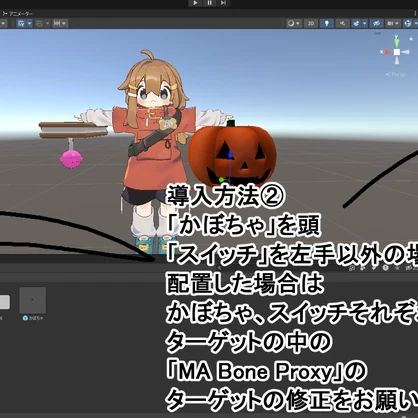This screenshot has width=418, height=418.
Task: Toggle hidden objects visibility icon
Action: 377,23
